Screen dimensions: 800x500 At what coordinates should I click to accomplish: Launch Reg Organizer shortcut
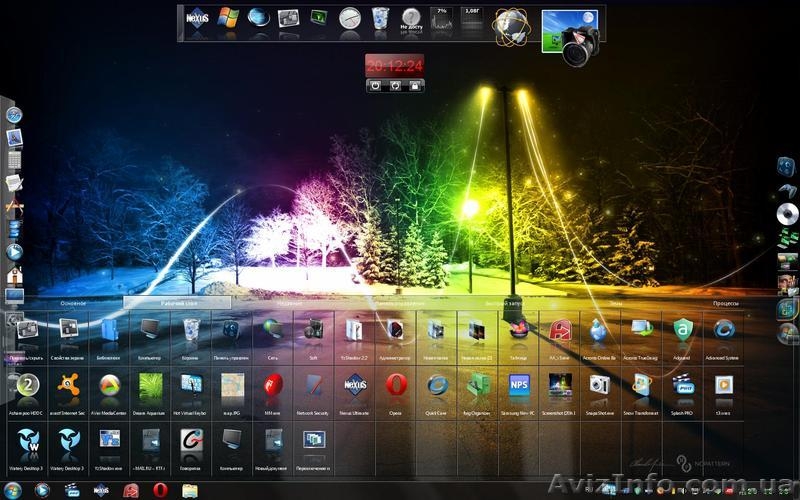point(478,384)
